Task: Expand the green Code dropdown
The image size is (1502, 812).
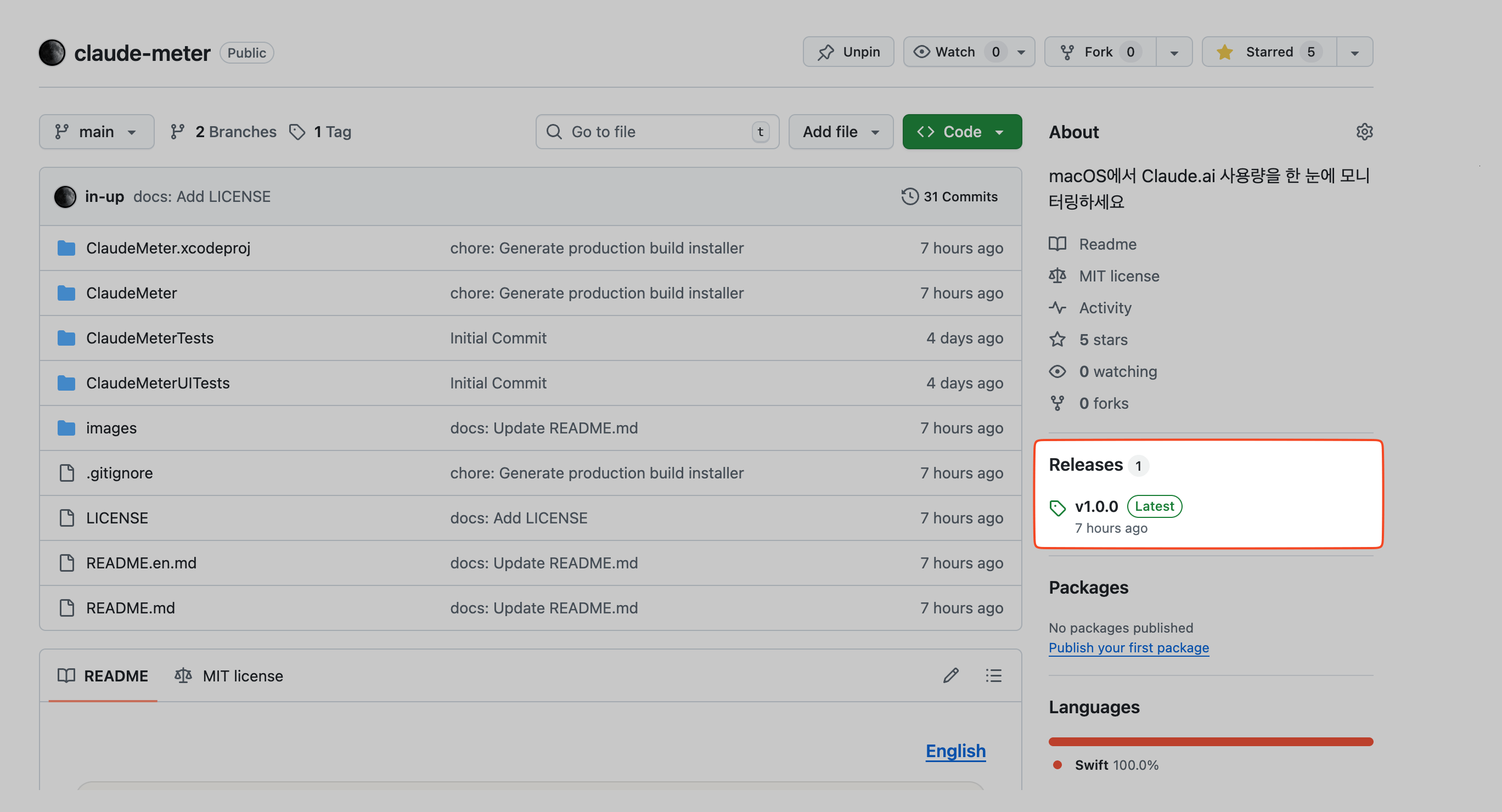Action: (x=961, y=132)
